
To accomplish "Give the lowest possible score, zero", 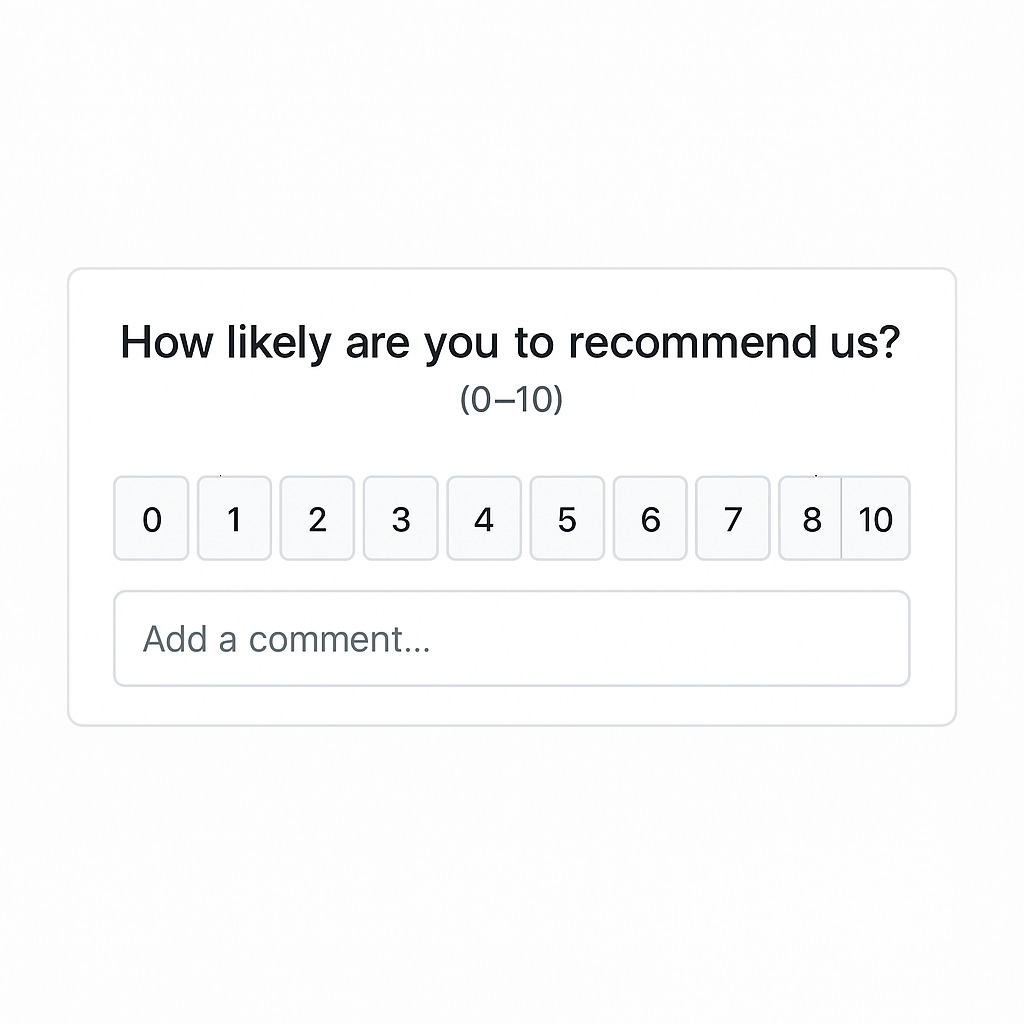I will (151, 518).
